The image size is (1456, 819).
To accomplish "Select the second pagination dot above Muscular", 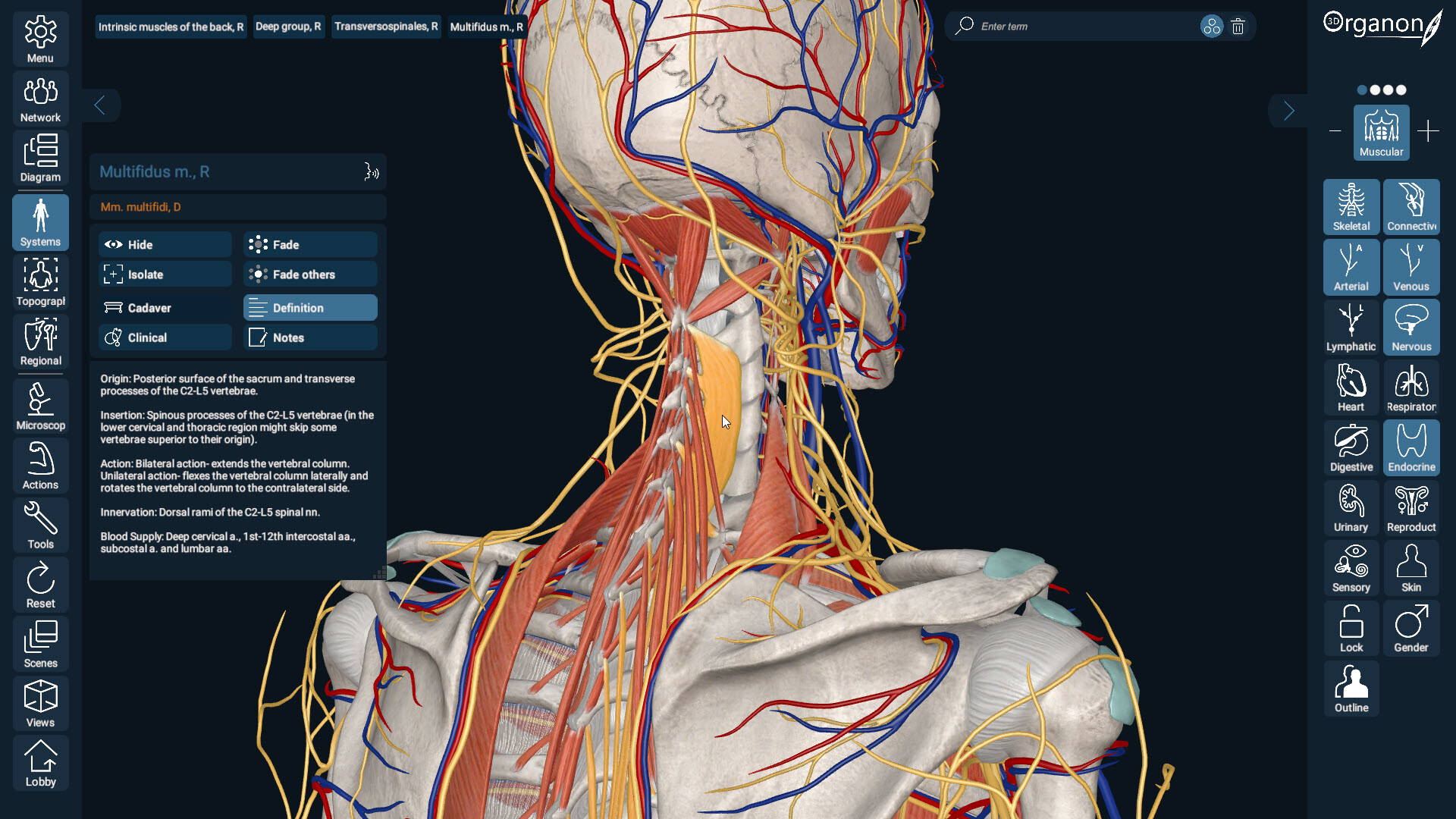I will tap(1378, 89).
